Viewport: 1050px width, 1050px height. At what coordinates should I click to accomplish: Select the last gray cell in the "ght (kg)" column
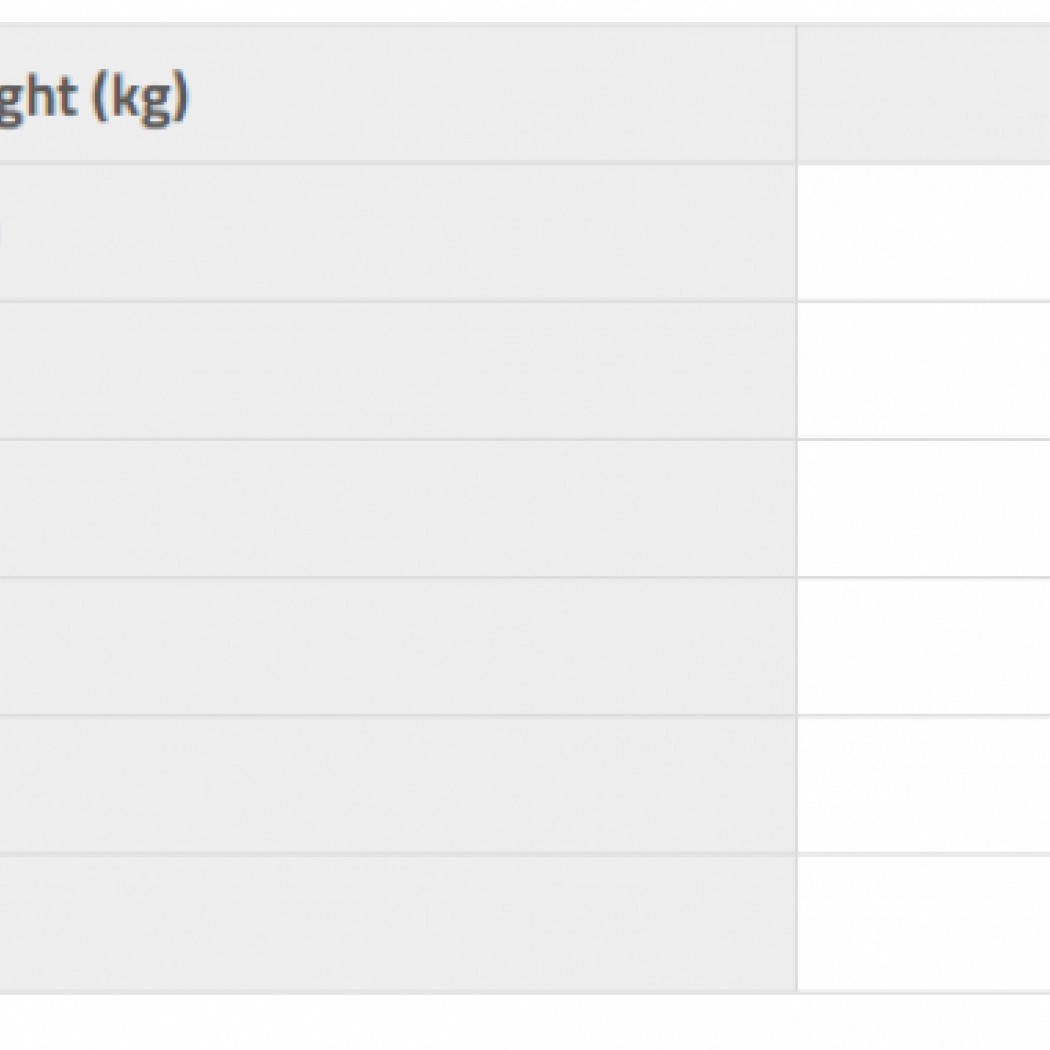pos(398,922)
